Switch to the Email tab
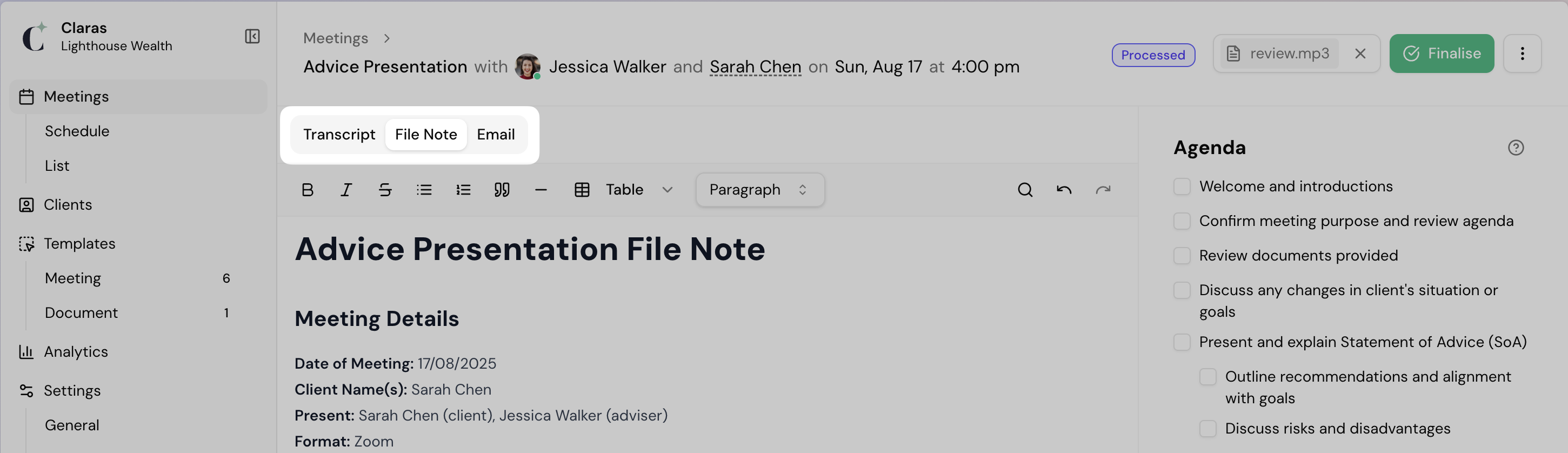This screenshot has height=453, width=1568. 496,135
